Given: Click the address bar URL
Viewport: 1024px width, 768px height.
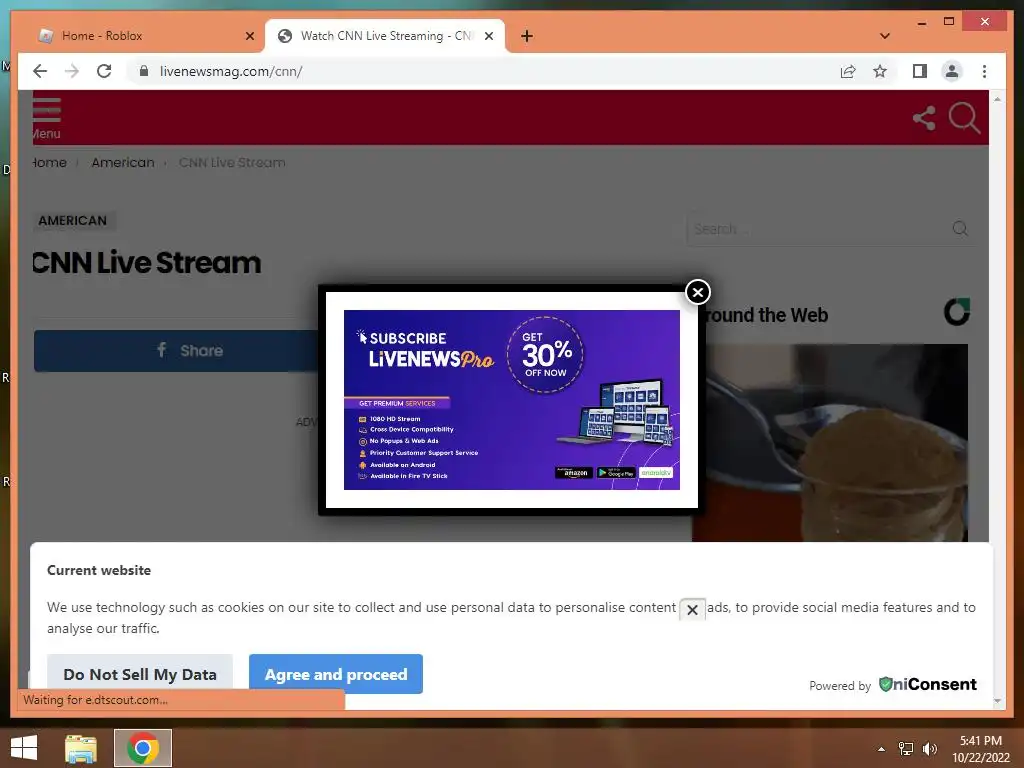Looking at the screenshot, I should 231,71.
